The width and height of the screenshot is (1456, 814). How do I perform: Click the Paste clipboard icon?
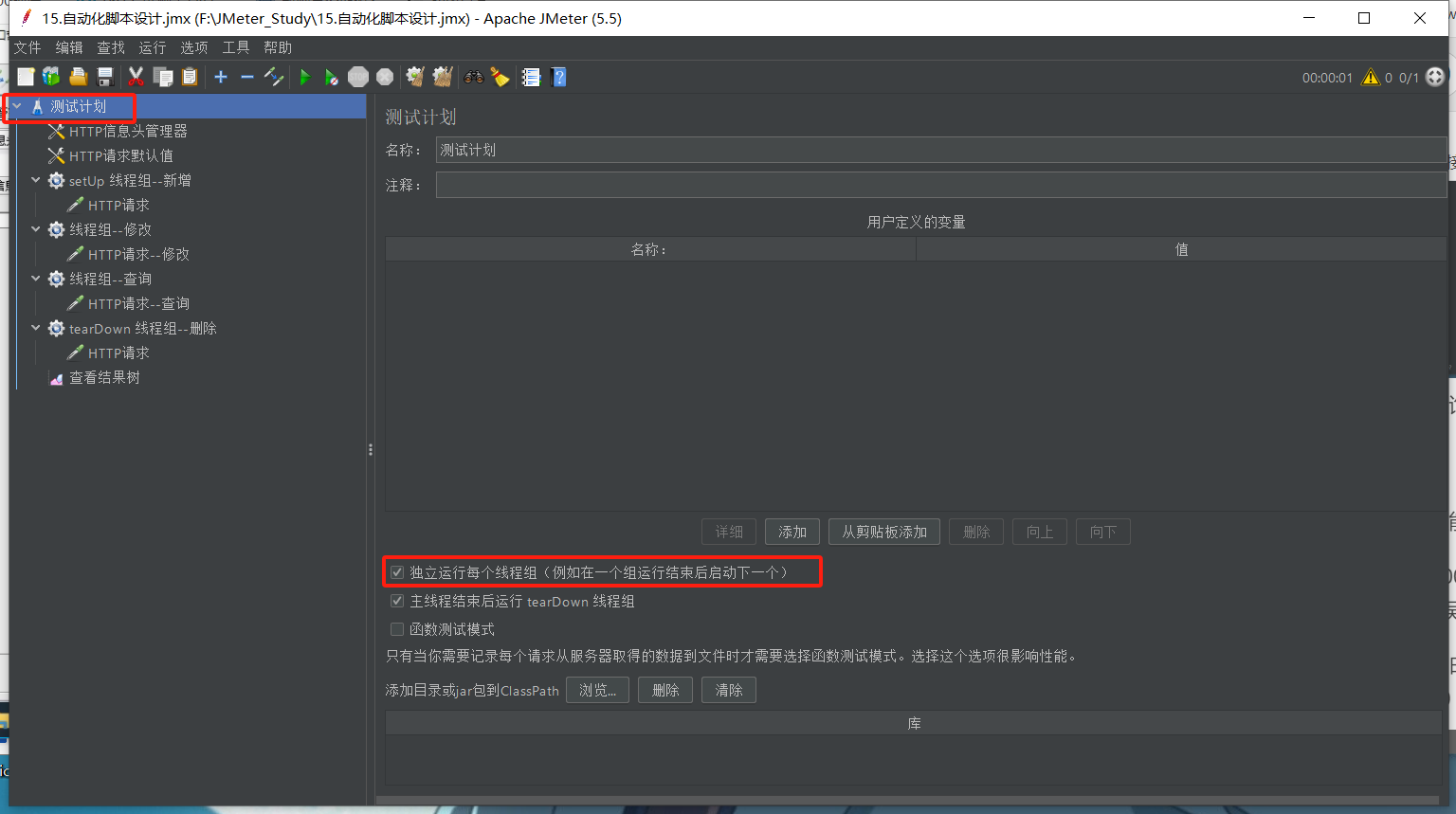click(190, 77)
